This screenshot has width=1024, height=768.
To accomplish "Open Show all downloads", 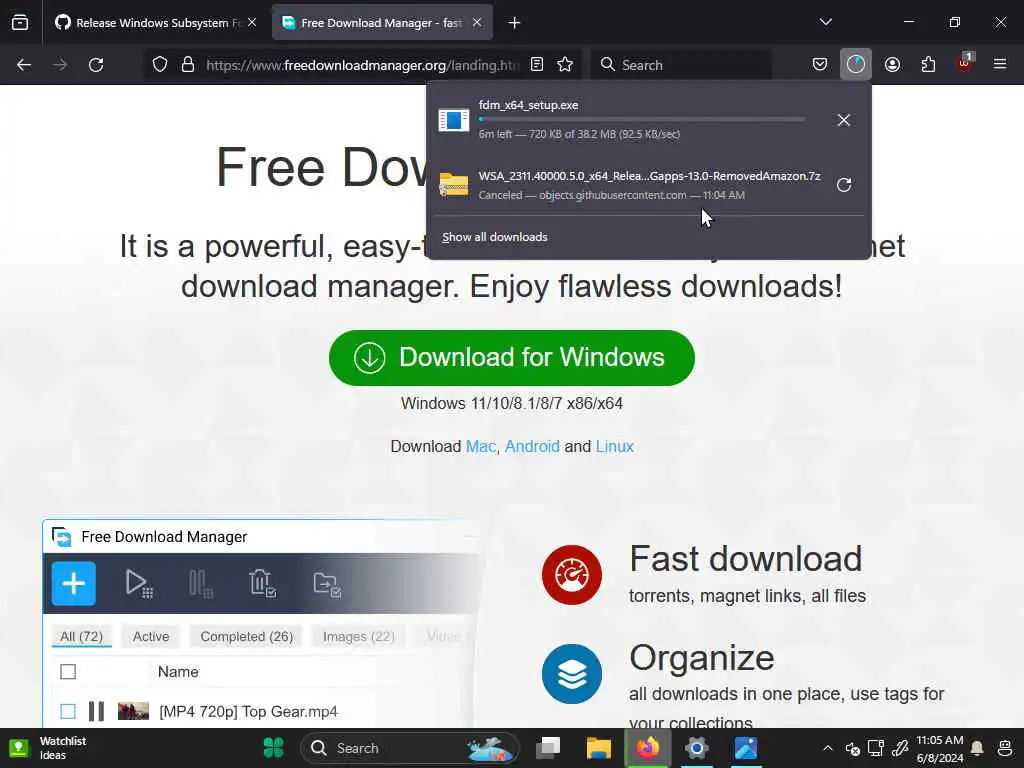I will pyautogui.click(x=494, y=237).
